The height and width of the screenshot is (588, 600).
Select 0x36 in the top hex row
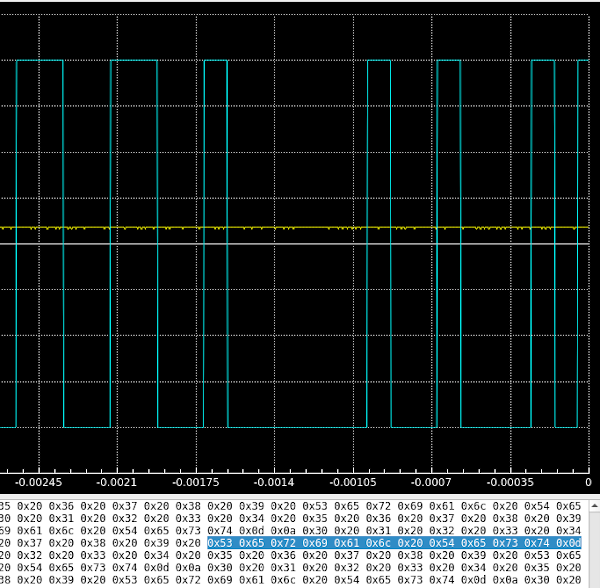click(61, 506)
